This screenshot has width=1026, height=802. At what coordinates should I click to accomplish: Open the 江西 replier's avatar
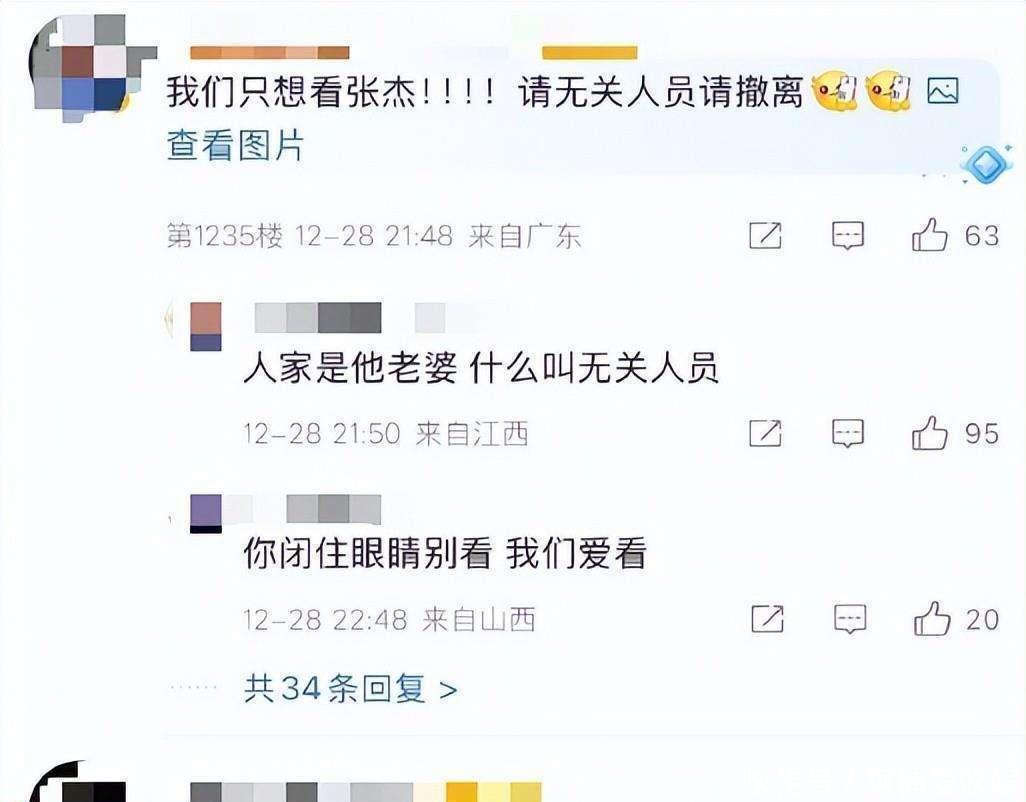tap(205, 326)
